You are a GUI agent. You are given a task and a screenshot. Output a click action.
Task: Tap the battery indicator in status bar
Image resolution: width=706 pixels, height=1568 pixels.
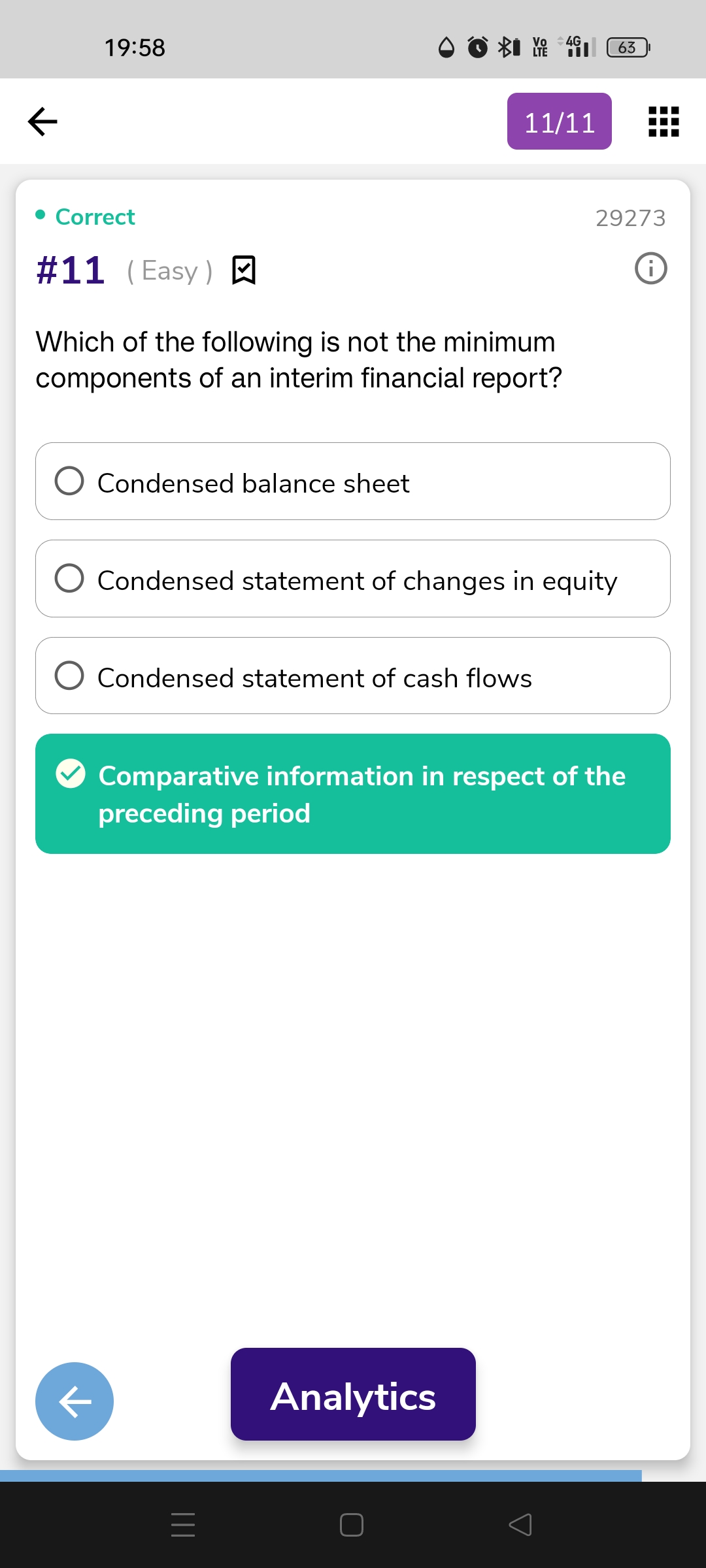click(x=628, y=48)
